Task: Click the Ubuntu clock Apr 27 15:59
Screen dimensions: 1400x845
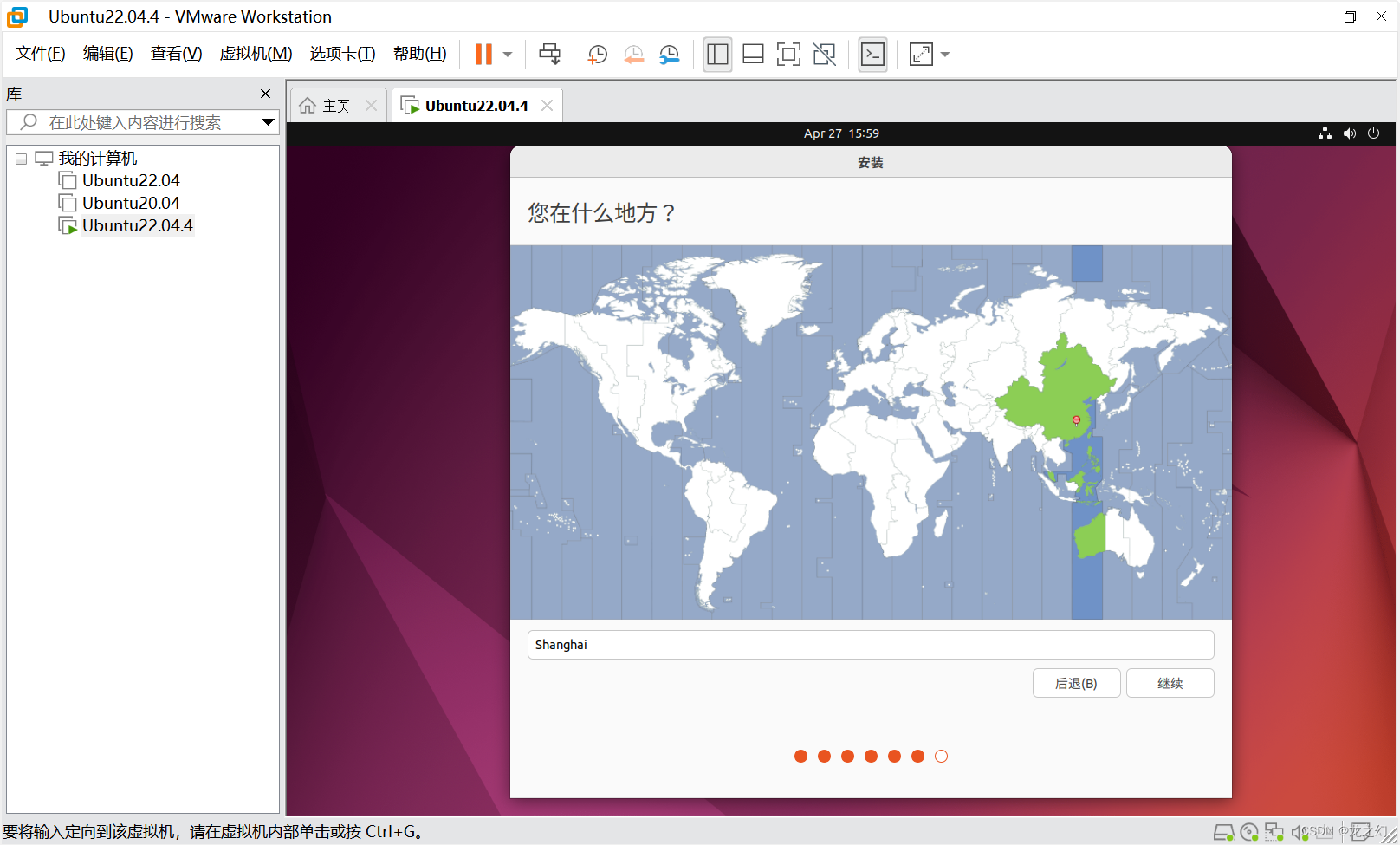Action: click(x=841, y=133)
